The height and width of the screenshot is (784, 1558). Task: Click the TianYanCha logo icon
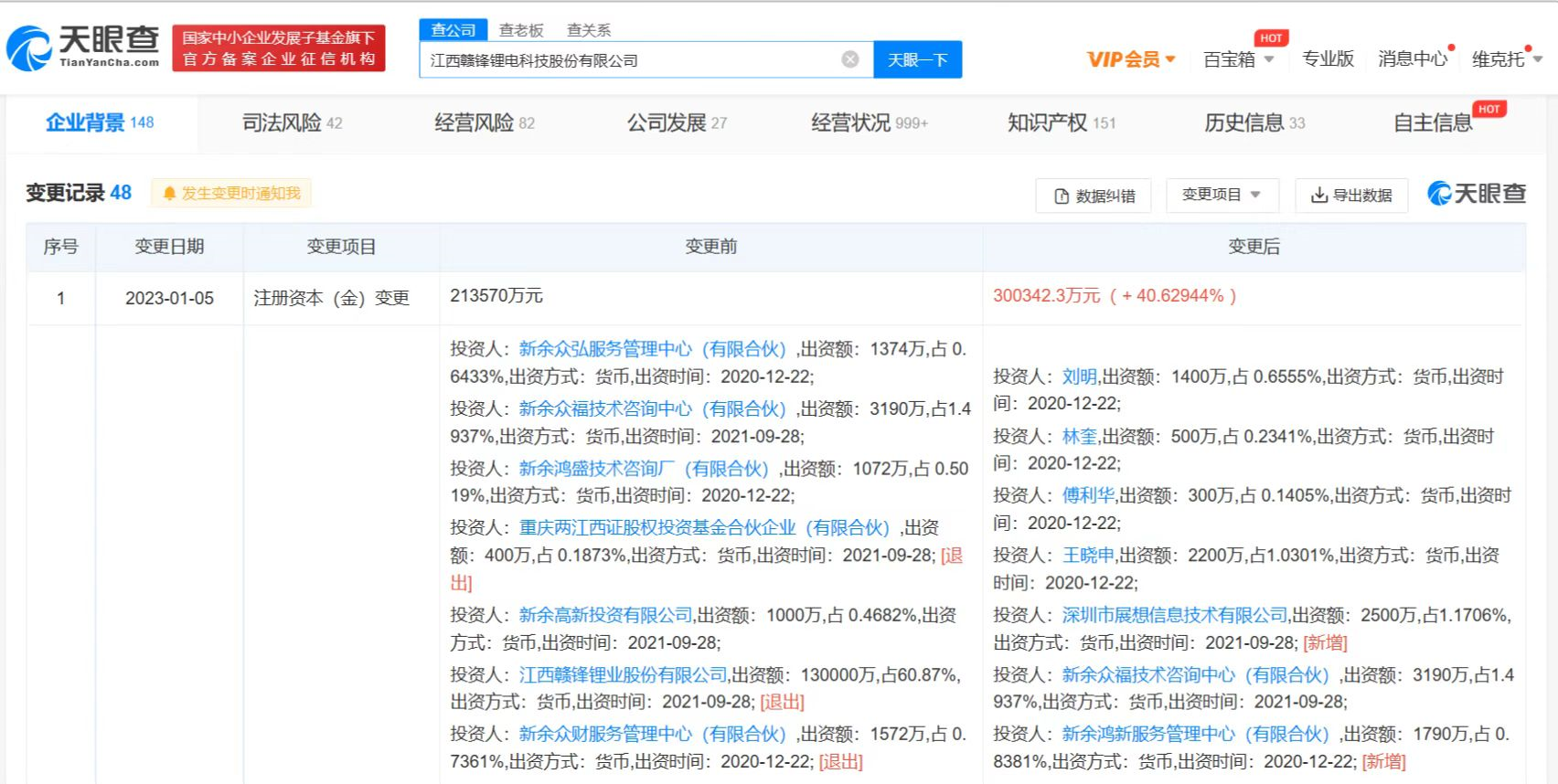click(x=29, y=48)
